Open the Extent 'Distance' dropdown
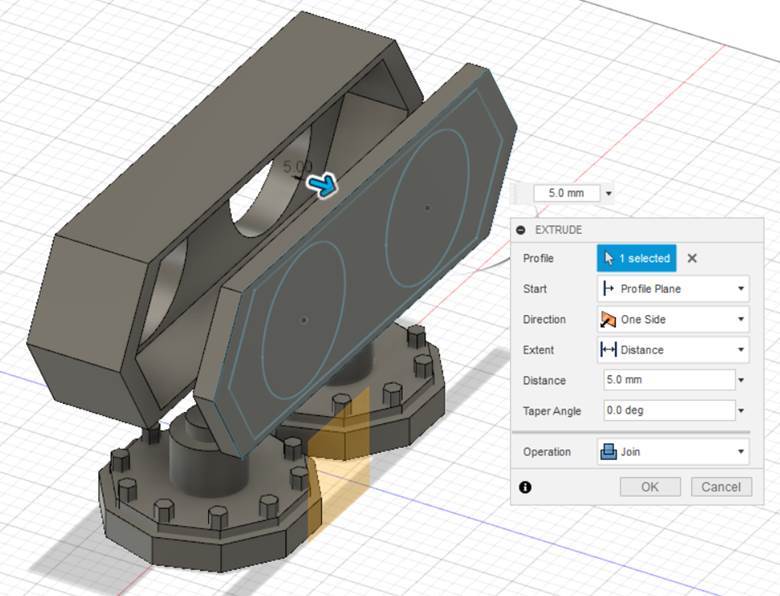 [x=673, y=350]
